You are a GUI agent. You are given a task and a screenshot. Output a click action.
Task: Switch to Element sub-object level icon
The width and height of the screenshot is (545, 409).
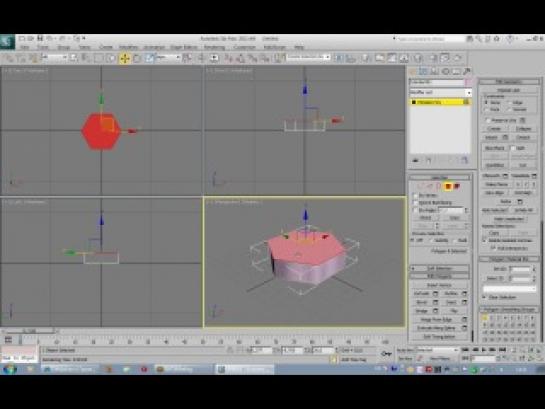(457, 187)
